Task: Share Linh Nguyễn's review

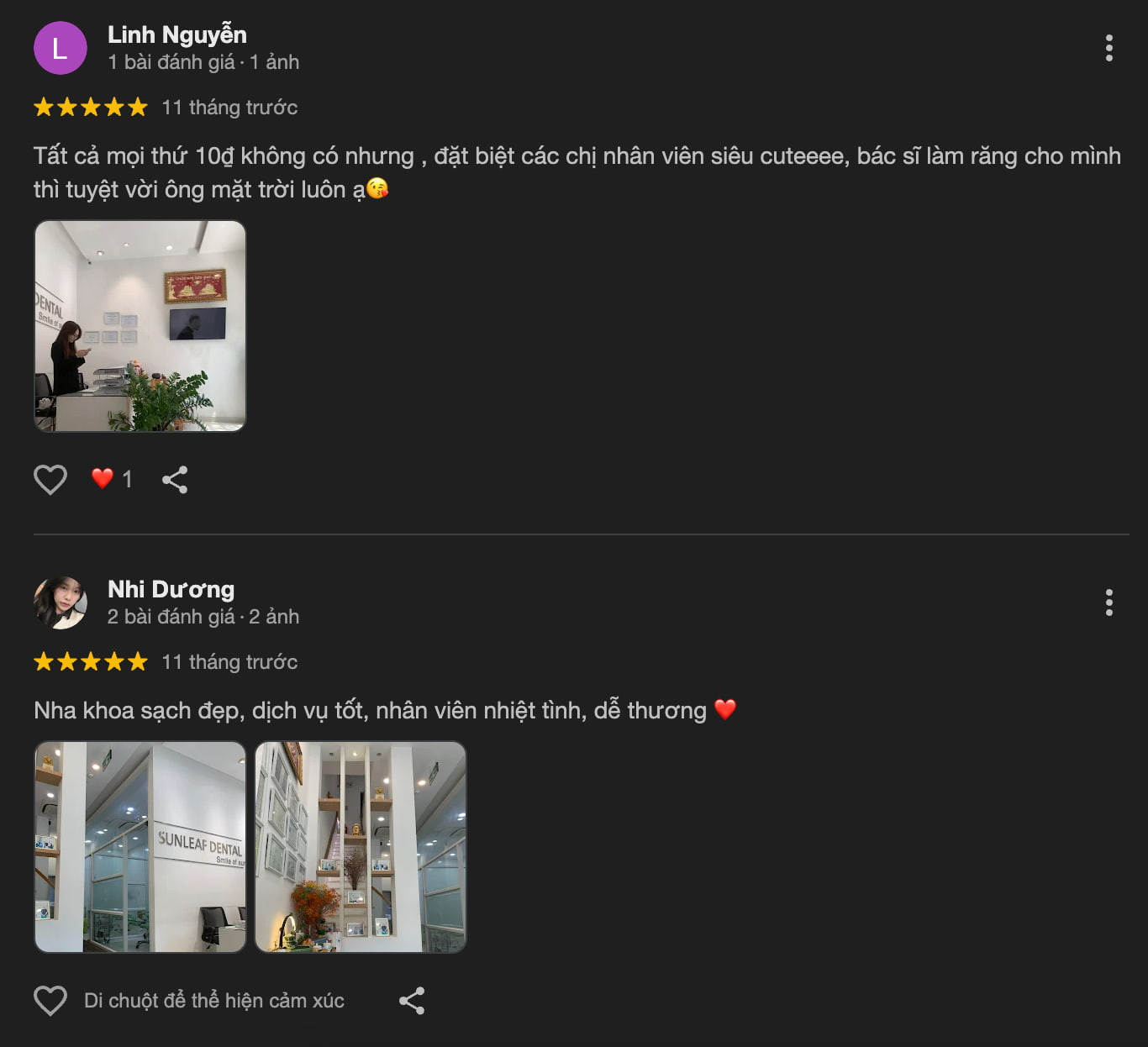Action: pos(175,480)
